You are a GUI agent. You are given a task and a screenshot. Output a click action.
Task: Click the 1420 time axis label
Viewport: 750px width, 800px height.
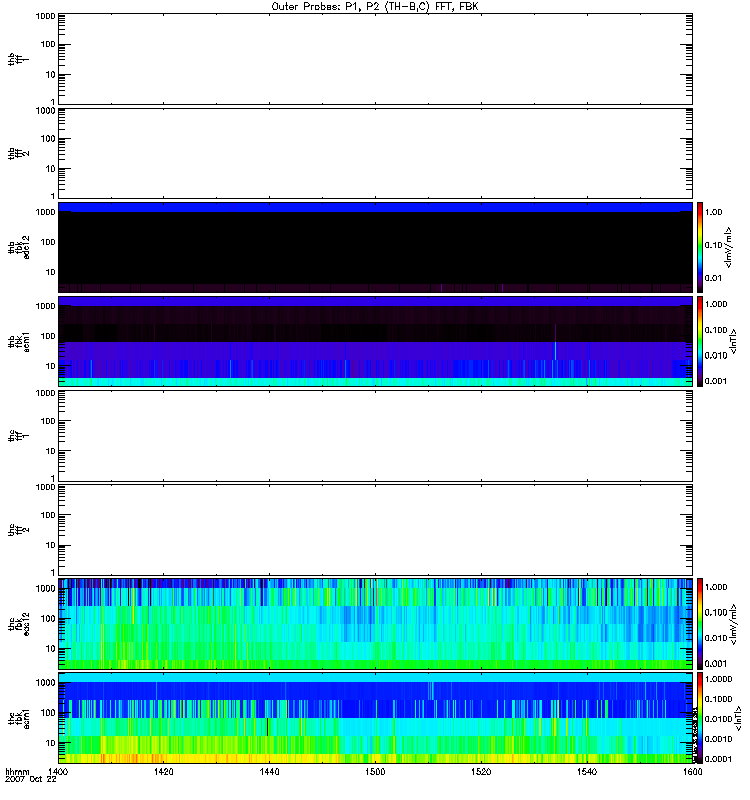(x=164, y=773)
